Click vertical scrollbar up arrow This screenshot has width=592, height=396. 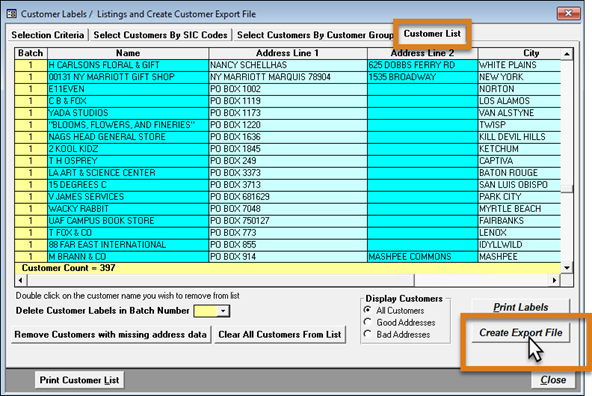(567, 54)
